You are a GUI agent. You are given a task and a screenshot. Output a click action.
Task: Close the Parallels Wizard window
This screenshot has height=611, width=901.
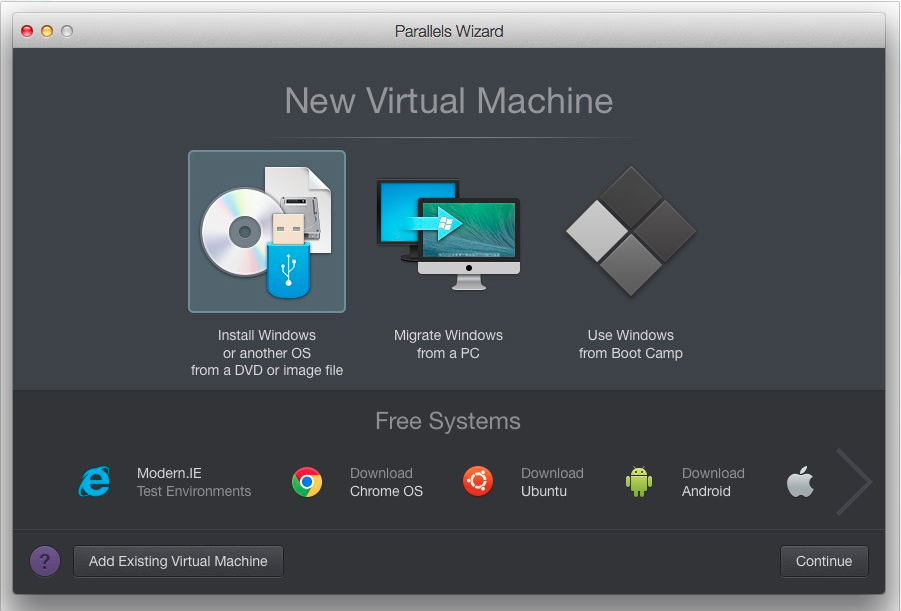27,31
